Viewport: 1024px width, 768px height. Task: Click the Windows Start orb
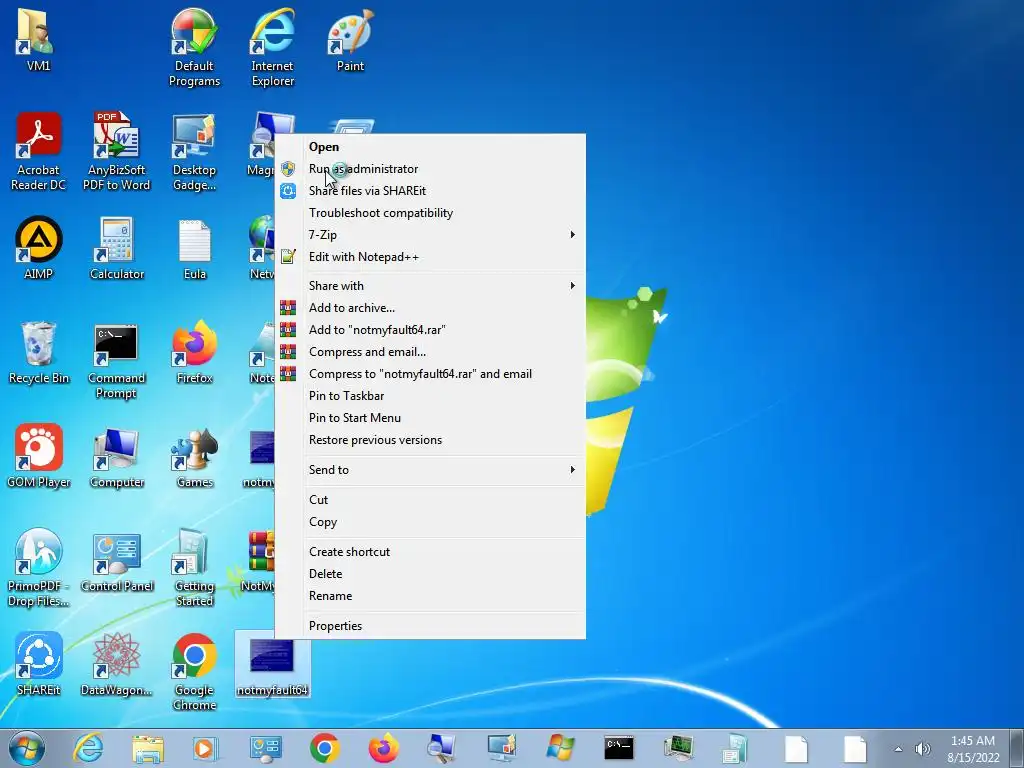click(x=27, y=748)
